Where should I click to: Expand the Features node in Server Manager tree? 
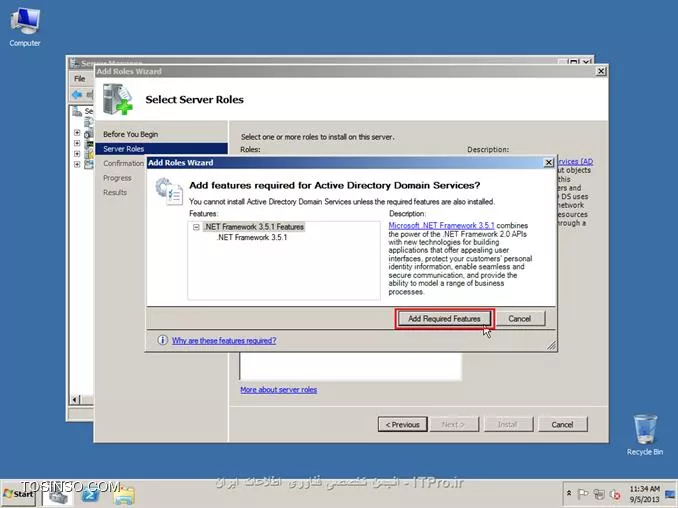[77, 133]
